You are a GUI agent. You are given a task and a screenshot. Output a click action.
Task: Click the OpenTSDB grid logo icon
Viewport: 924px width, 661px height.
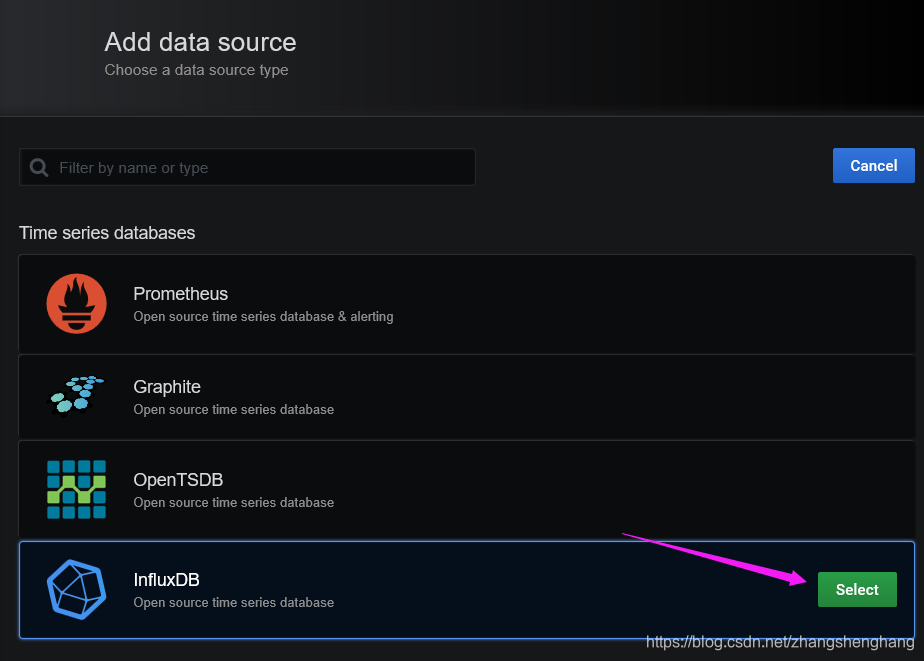click(77, 490)
